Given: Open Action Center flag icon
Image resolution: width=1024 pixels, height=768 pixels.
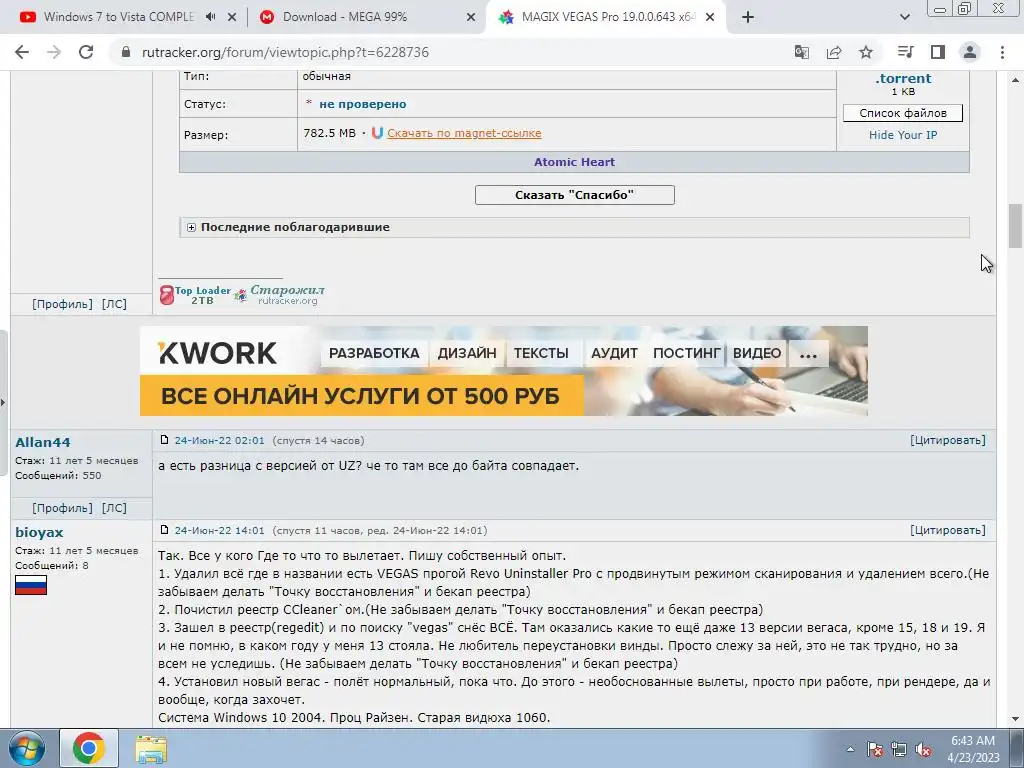Looking at the screenshot, I should click(x=875, y=749).
